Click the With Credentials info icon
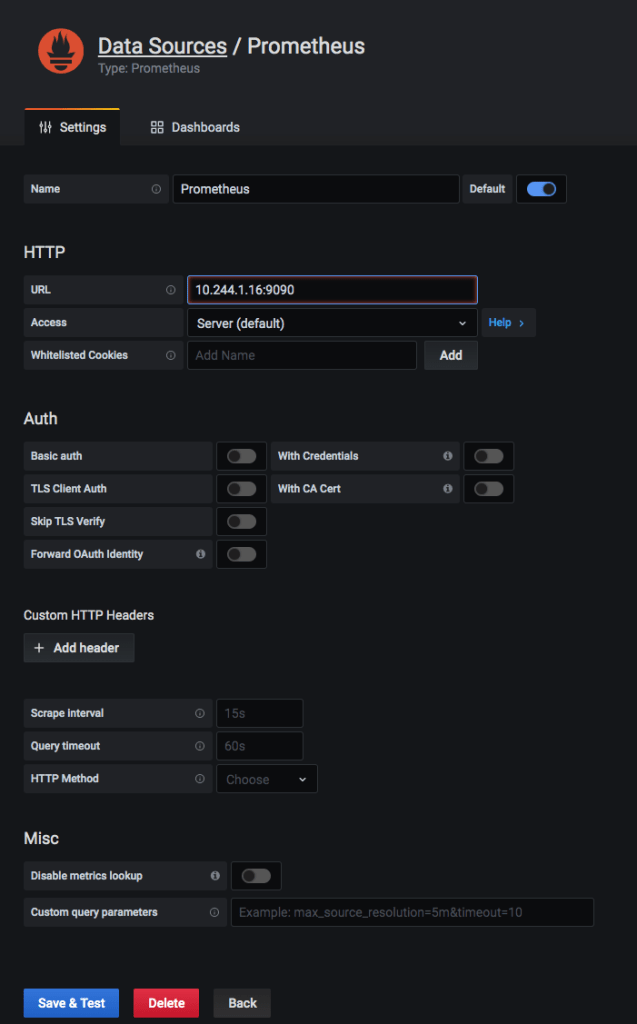Viewport: 637px width, 1024px height. point(447,456)
